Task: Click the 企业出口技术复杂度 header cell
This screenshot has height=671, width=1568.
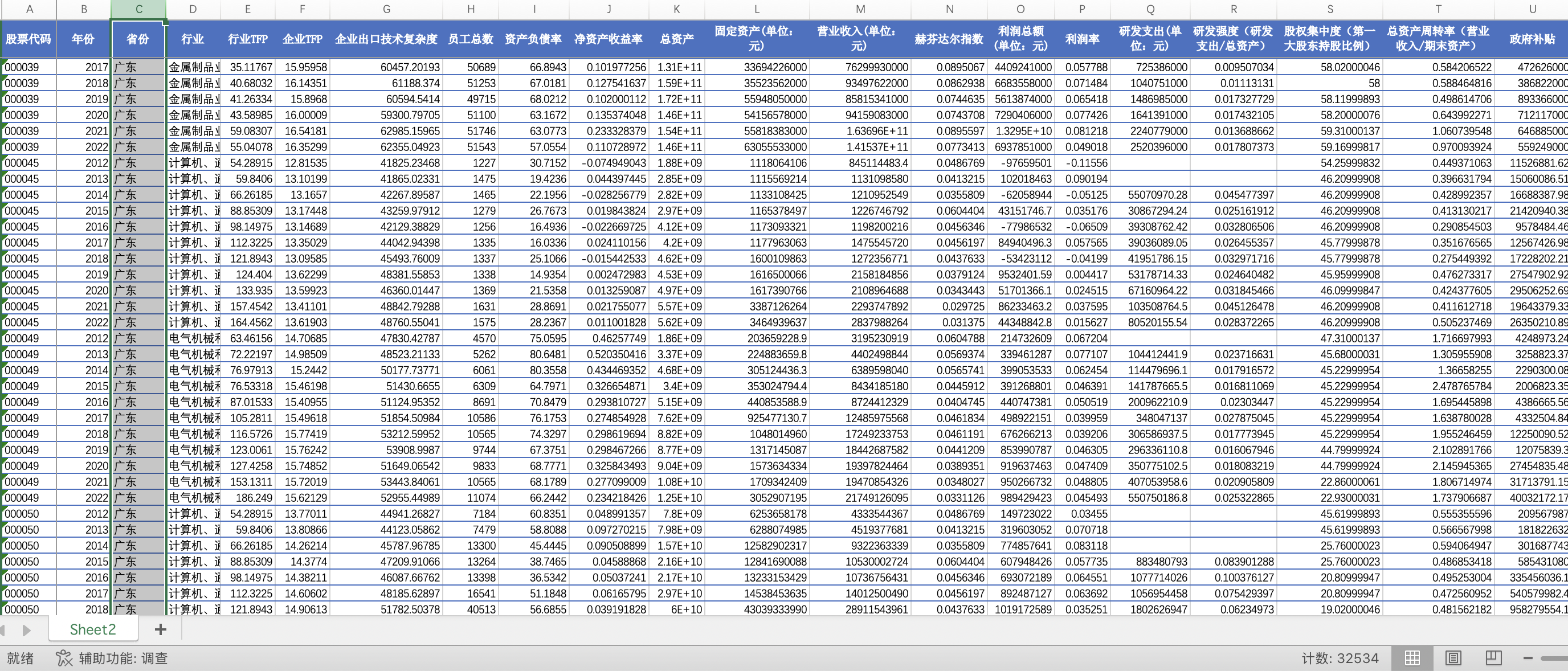Action: pyautogui.click(x=386, y=39)
